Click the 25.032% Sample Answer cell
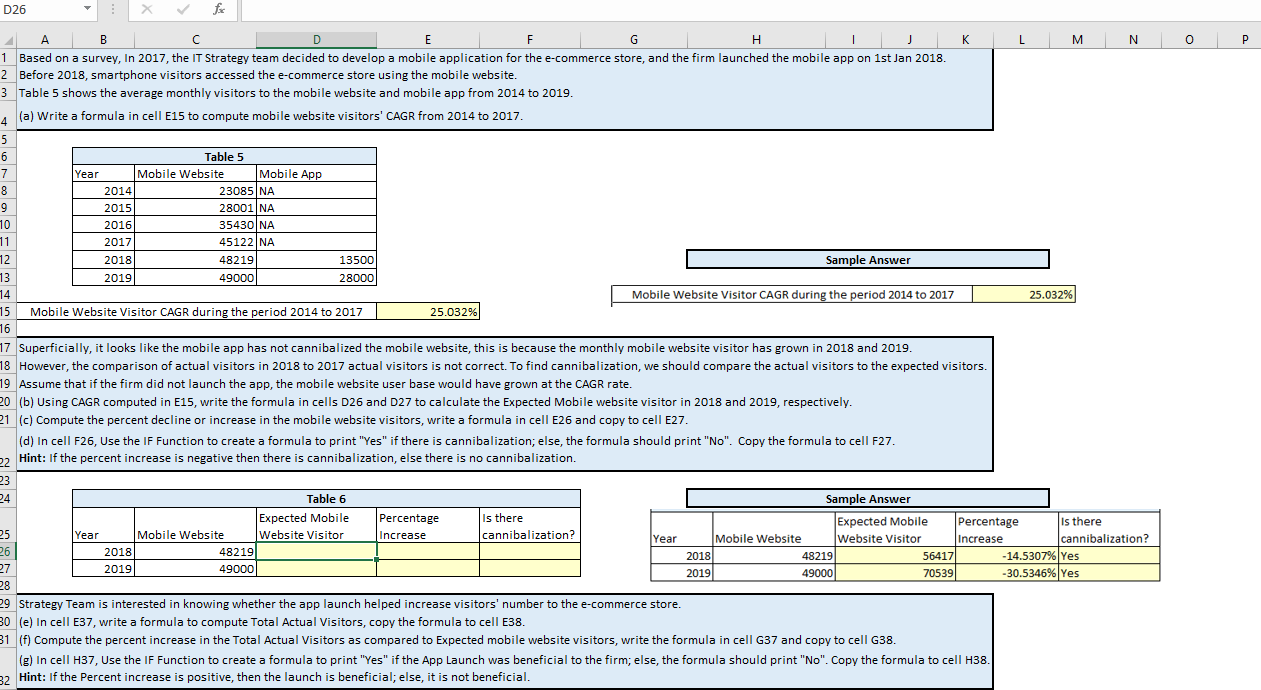Viewport: 1261px width, 690px height. [x=1023, y=294]
